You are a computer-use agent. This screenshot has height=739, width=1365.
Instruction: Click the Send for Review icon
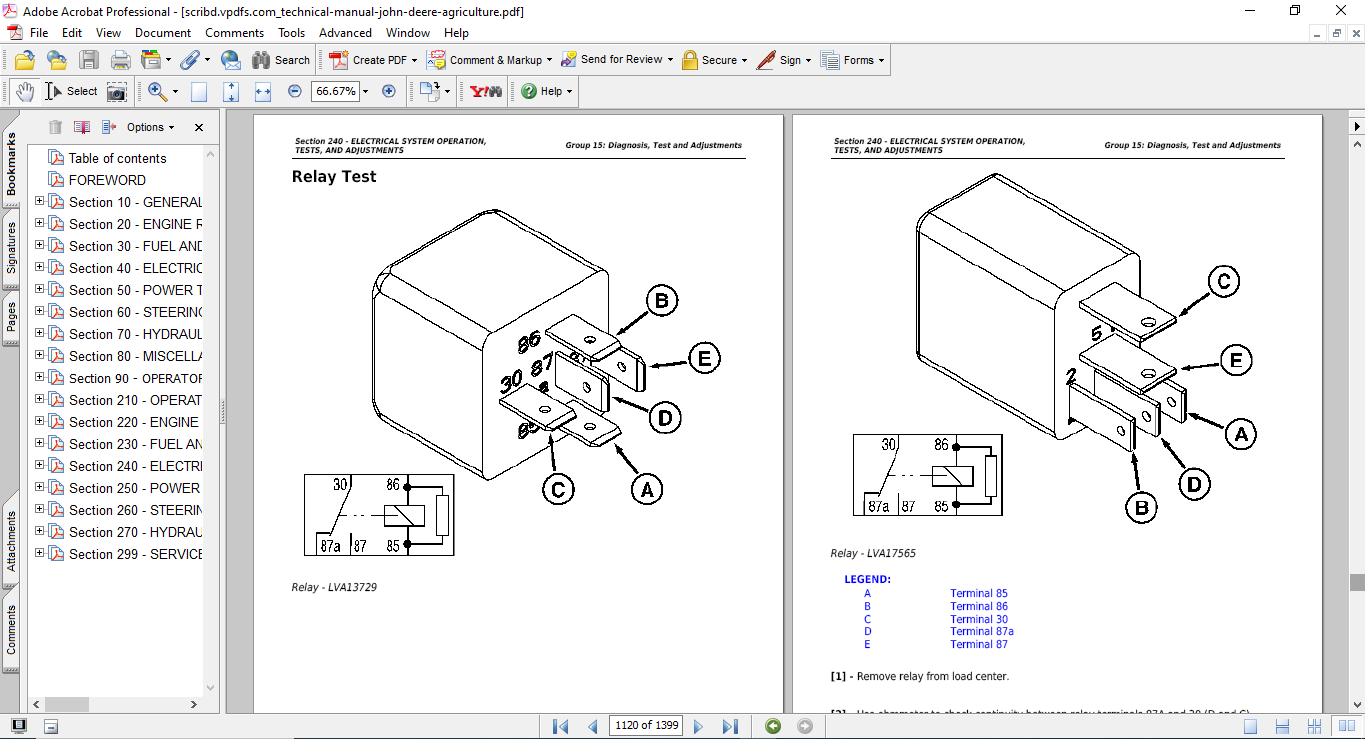pyautogui.click(x=568, y=59)
